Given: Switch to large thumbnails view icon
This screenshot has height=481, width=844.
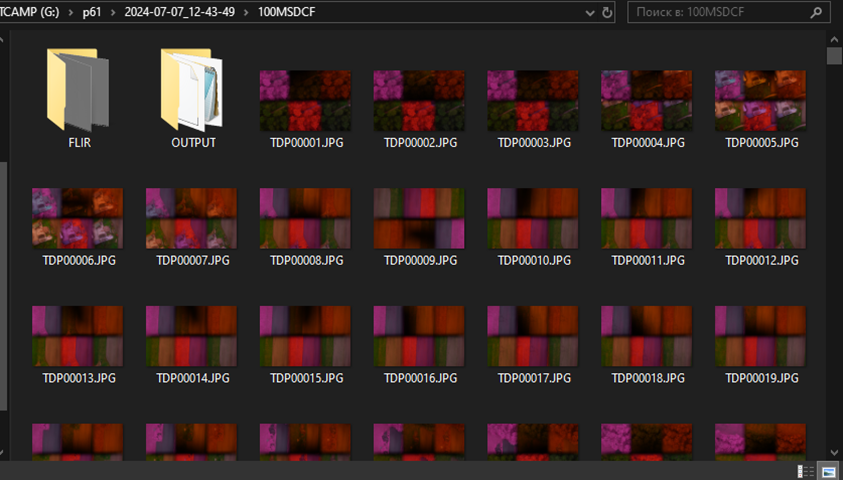Looking at the screenshot, I should pyautogui.click(x=828, y=471).
